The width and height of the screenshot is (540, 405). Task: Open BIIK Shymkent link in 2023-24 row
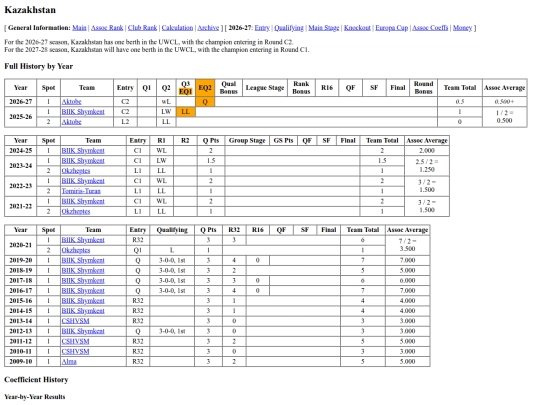[83, 161]
